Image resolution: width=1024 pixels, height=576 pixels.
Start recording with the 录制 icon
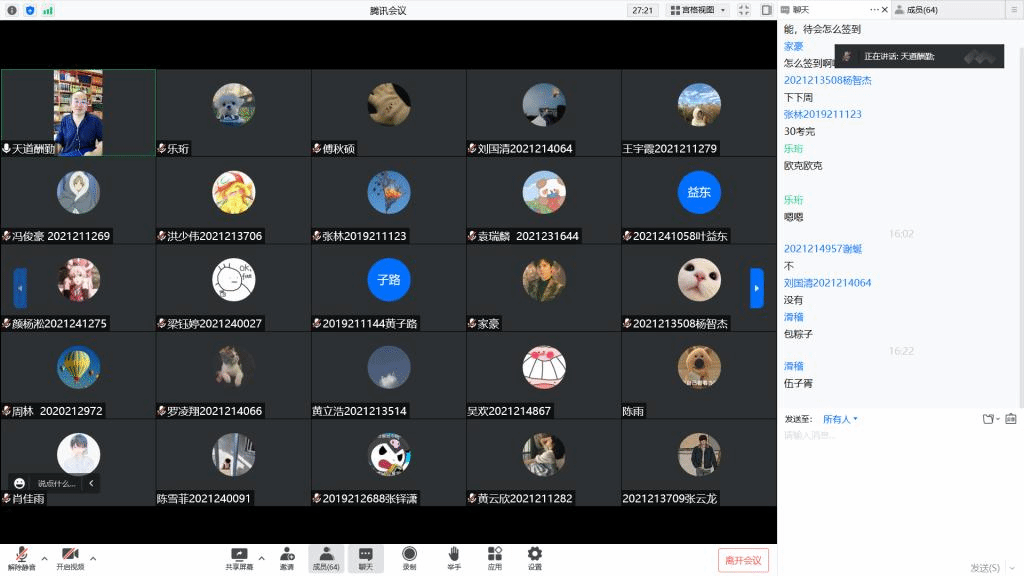click(409, 558)
